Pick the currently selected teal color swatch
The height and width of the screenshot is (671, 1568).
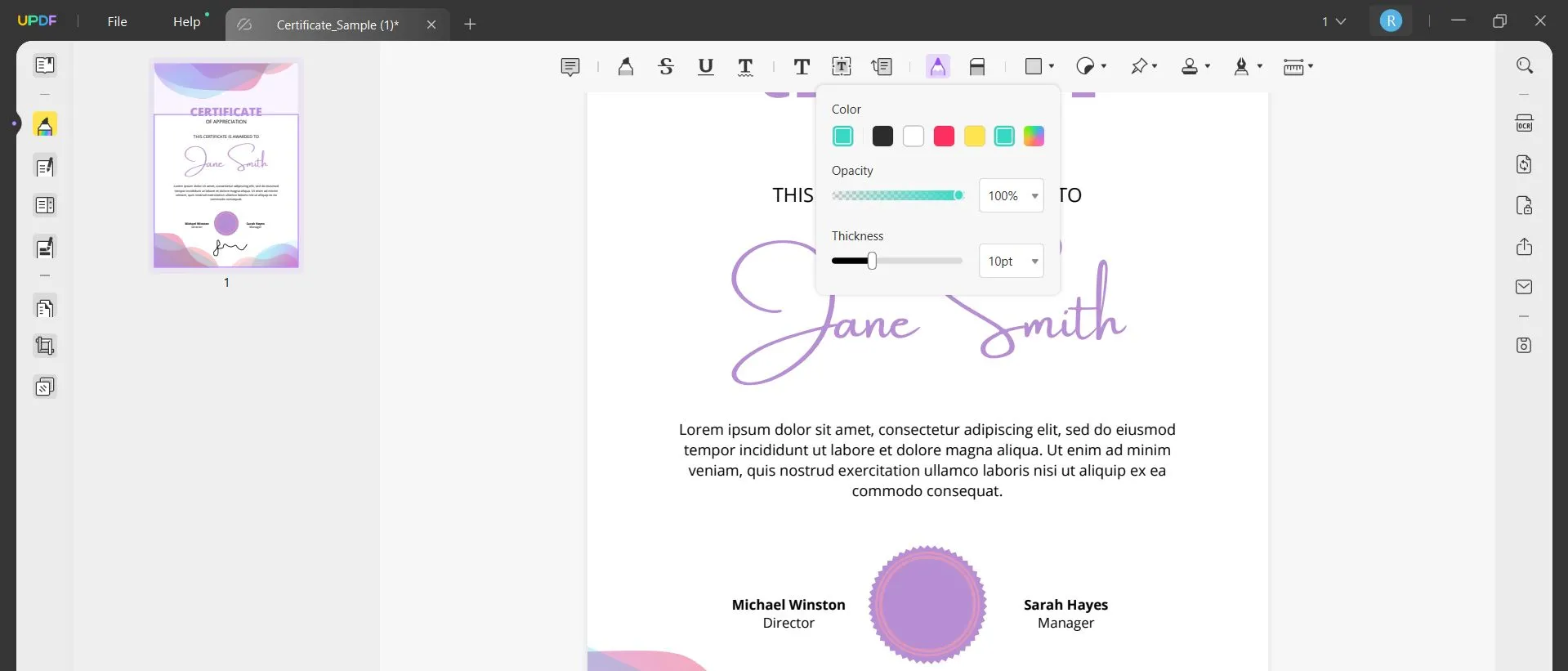[842, 136]
